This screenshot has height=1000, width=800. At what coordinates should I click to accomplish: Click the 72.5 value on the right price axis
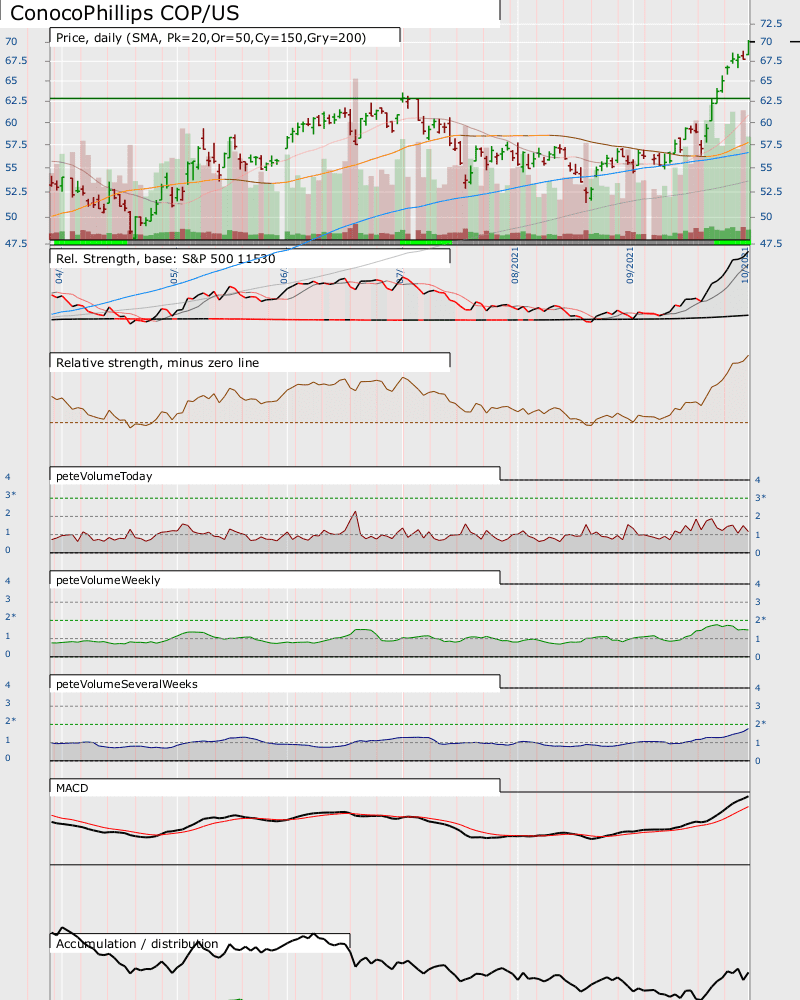[771, 24]
